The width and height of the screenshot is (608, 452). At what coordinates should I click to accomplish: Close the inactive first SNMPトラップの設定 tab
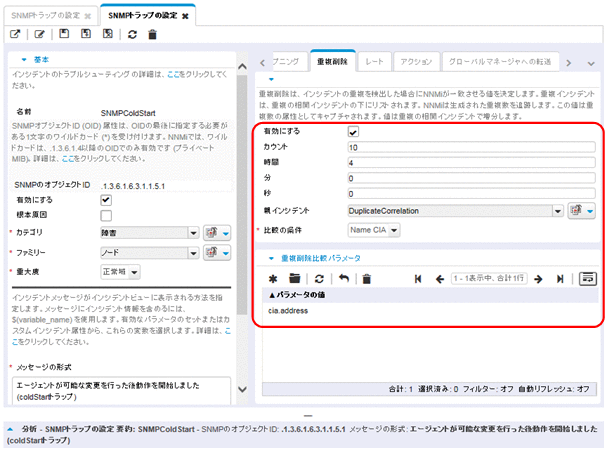coord(88,16)
